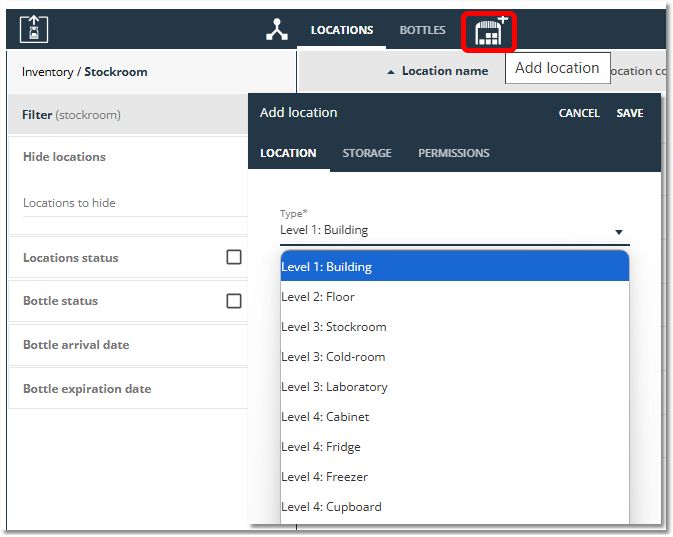This screenshot has width=673, height=537.
Task: Click the Filter (stockroom) header
Action: click(128, 115)
